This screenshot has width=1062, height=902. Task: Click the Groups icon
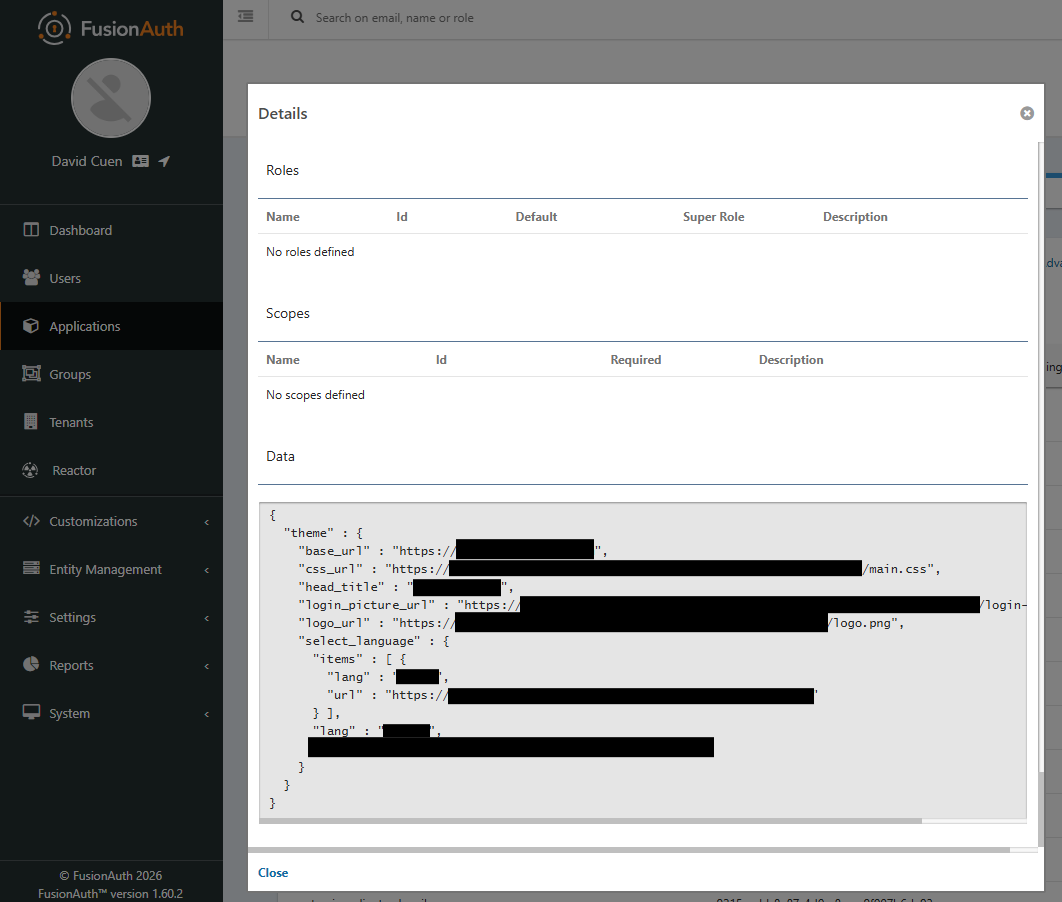pyautogui.click(x=31, y=374)
